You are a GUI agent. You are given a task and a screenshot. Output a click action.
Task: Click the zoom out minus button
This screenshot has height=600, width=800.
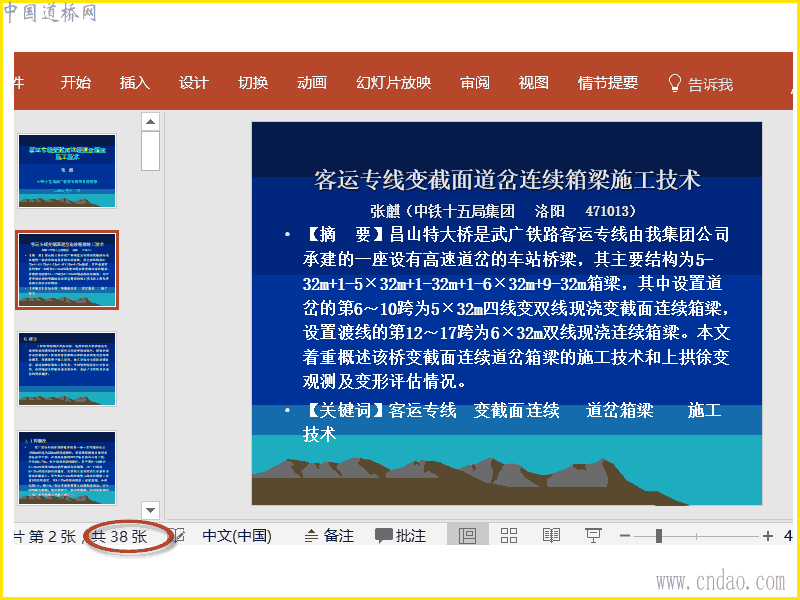625,536
